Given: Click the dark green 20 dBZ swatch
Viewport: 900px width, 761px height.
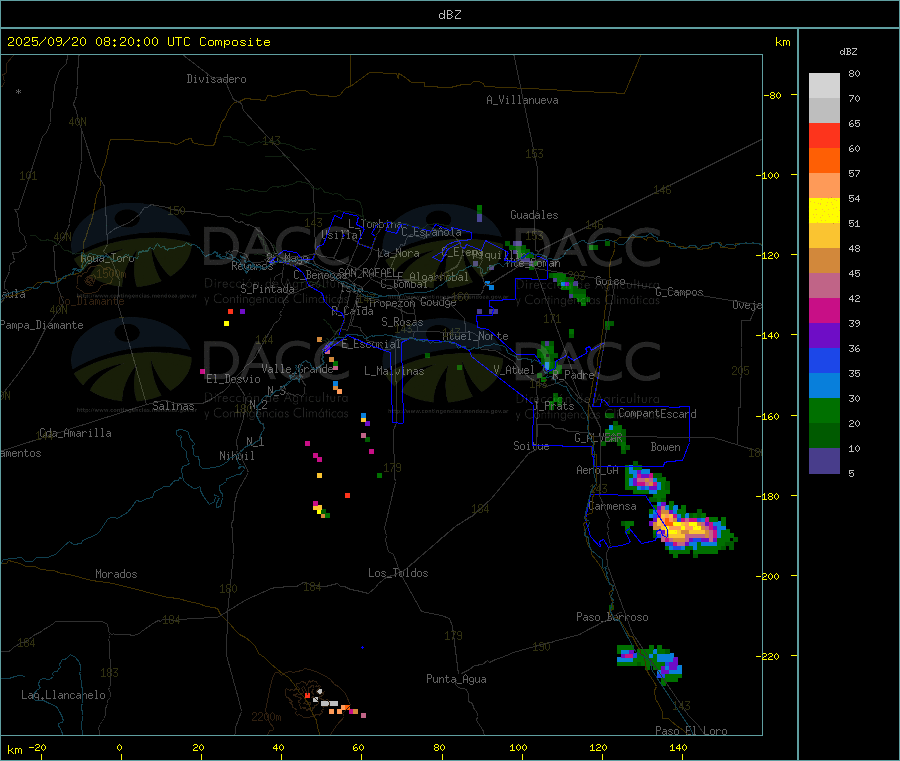Looking at the screenshot, I should point(824,436).
